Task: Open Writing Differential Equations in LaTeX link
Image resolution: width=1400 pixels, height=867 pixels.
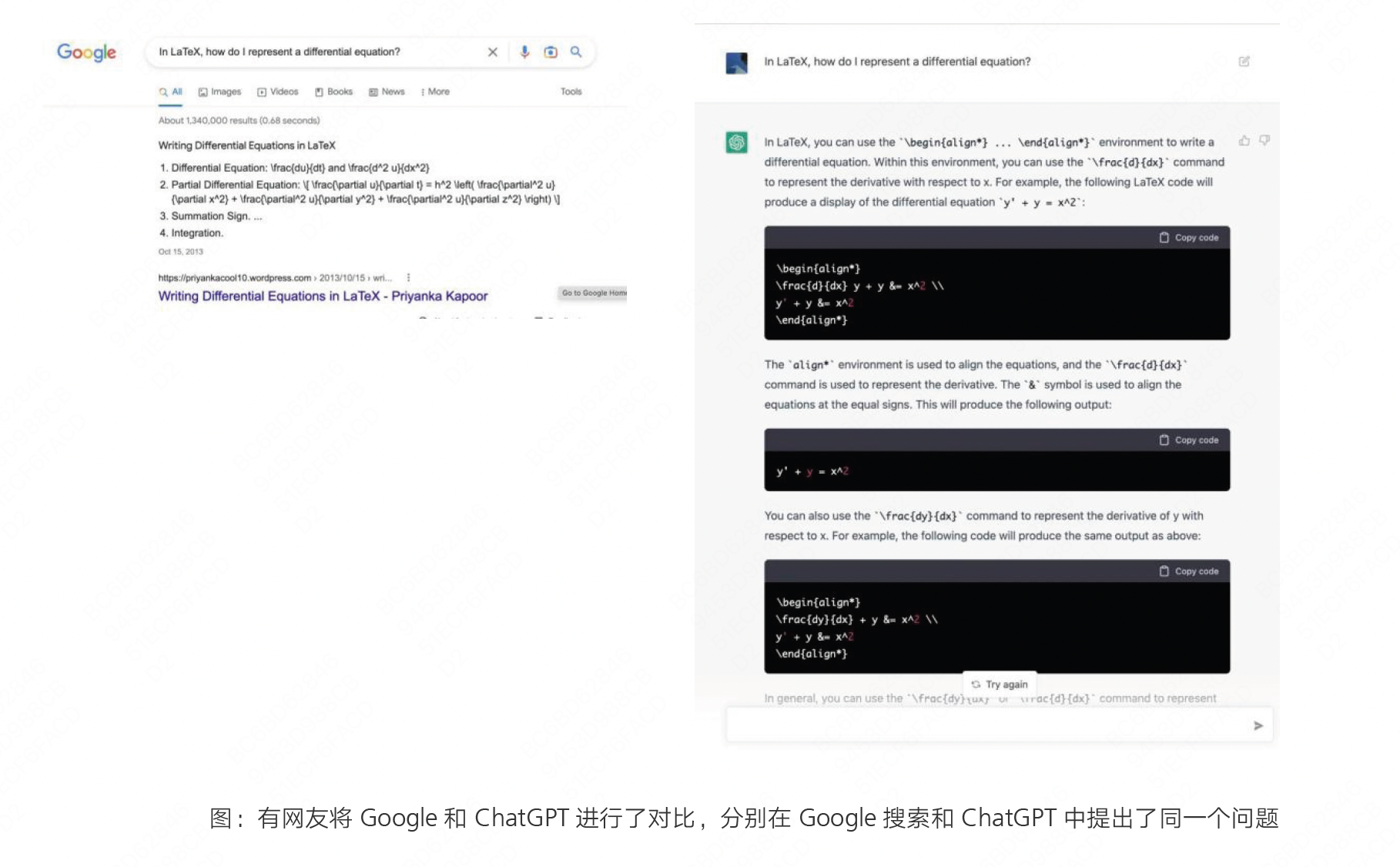Action: 323,296
